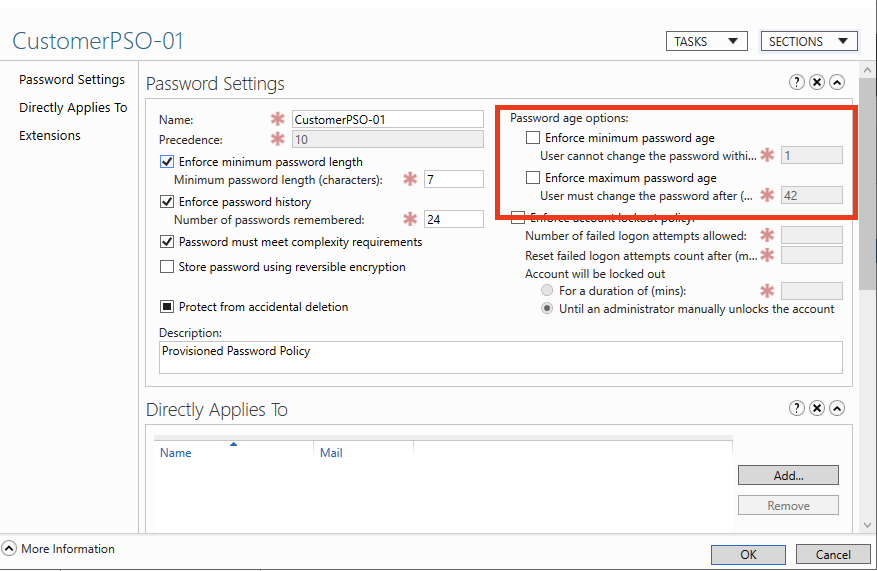Select Extensions in left navigation
The width and height of the screenshot is (877, 571).
pyautogui.click(x=50, y=136)
